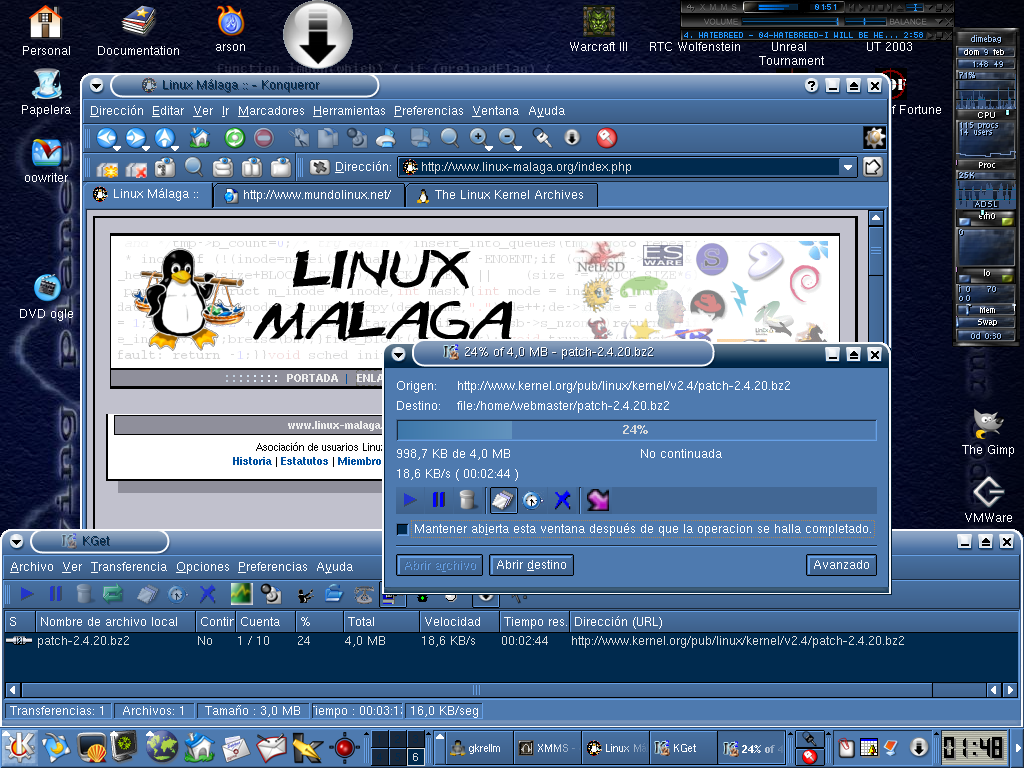Viewport: 1024px width, 768px height.
Task: Open Konqueror address URL dropdown
Action: coord(848,167)
